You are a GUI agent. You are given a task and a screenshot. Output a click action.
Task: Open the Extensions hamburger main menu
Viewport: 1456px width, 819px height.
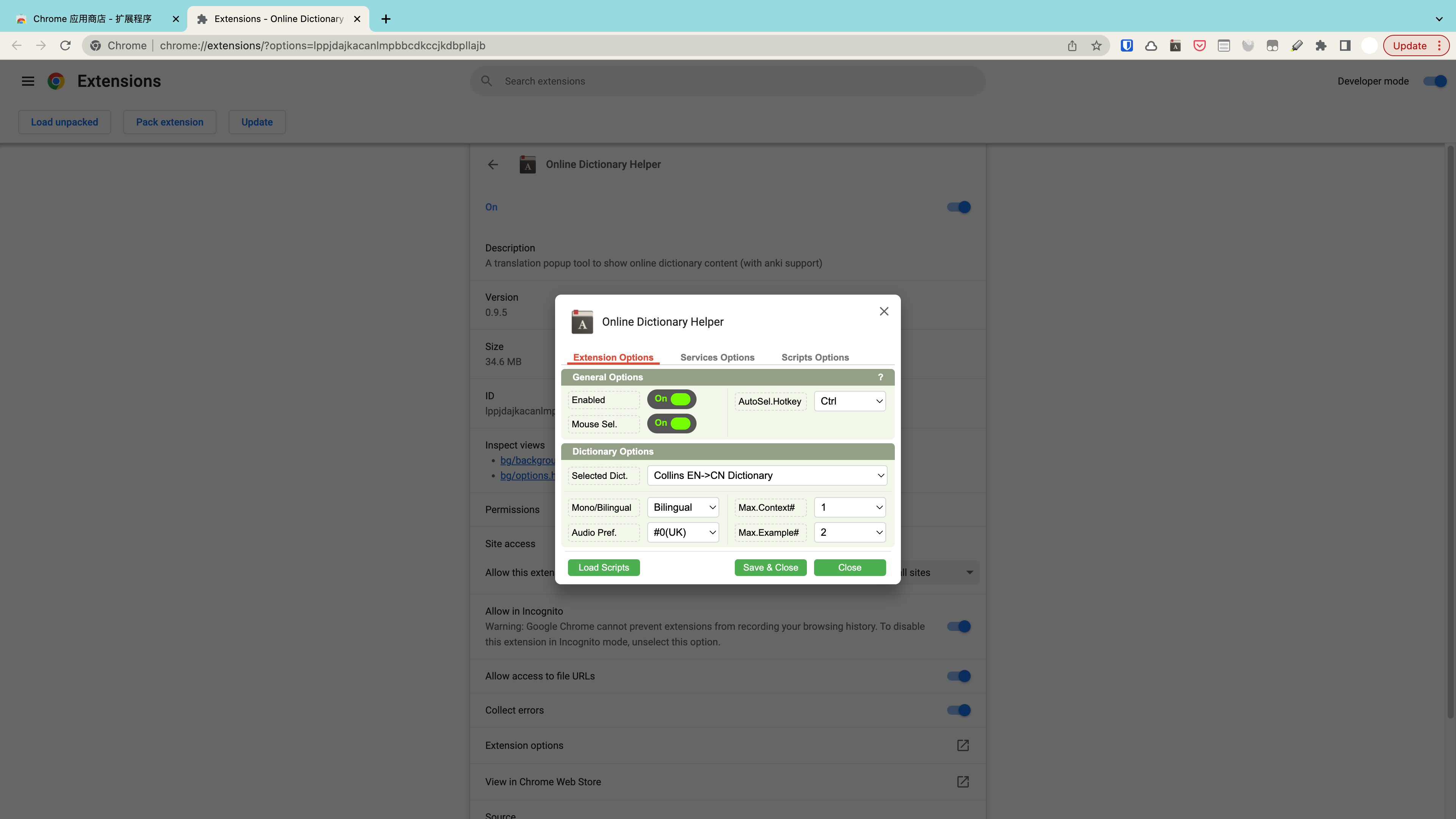point(28,82)
